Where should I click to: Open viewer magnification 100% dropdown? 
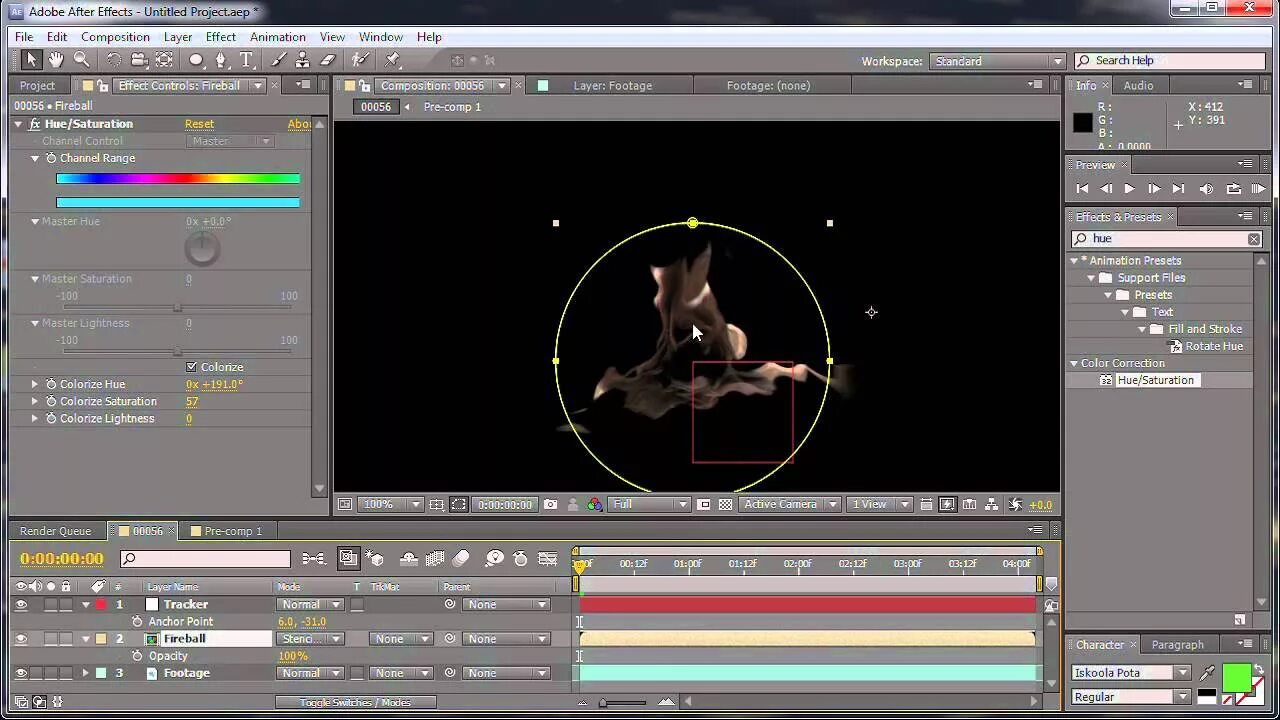click(391, 505)
